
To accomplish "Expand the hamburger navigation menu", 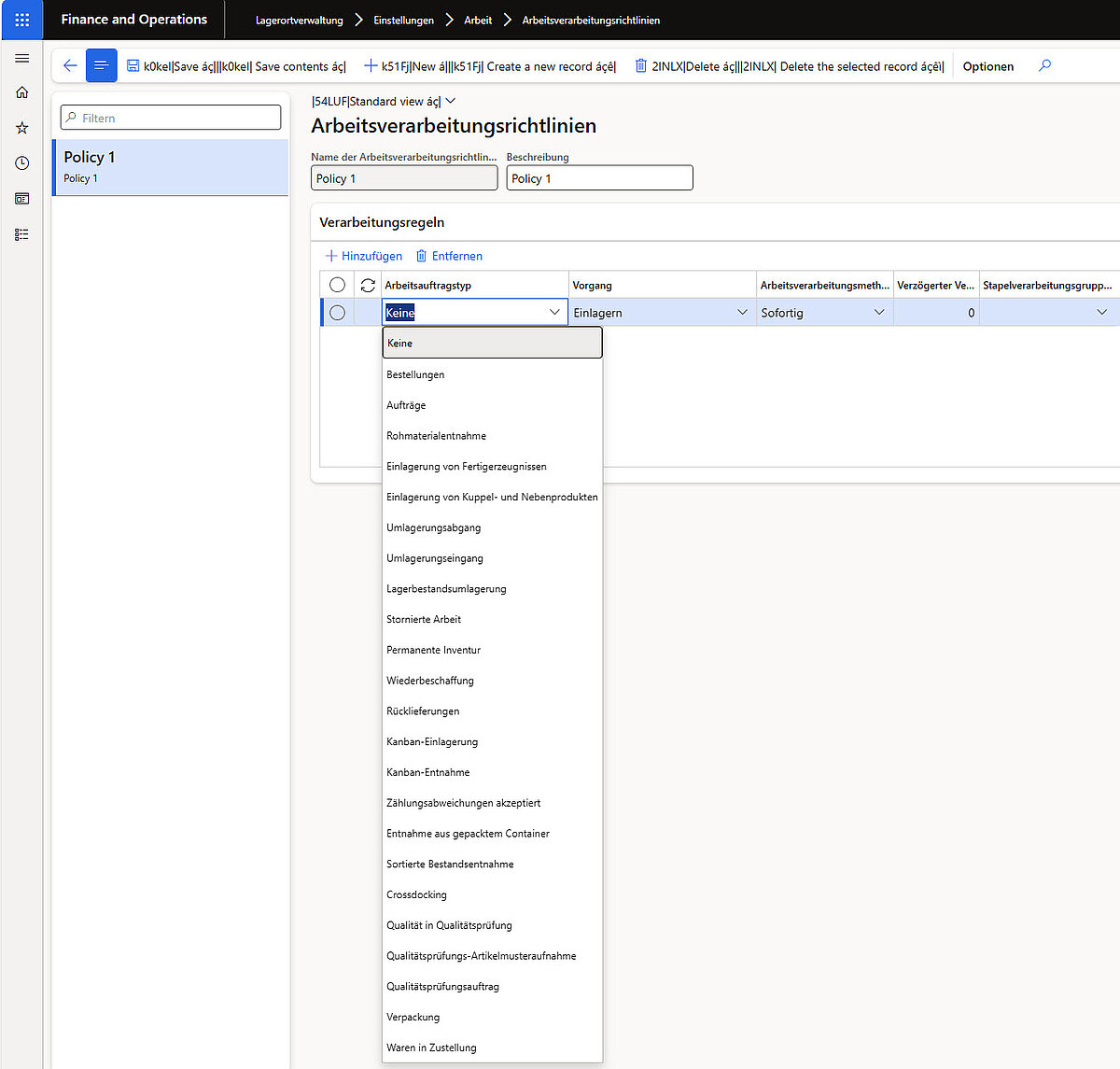I will pyautogui.click(x=21, y=59).
